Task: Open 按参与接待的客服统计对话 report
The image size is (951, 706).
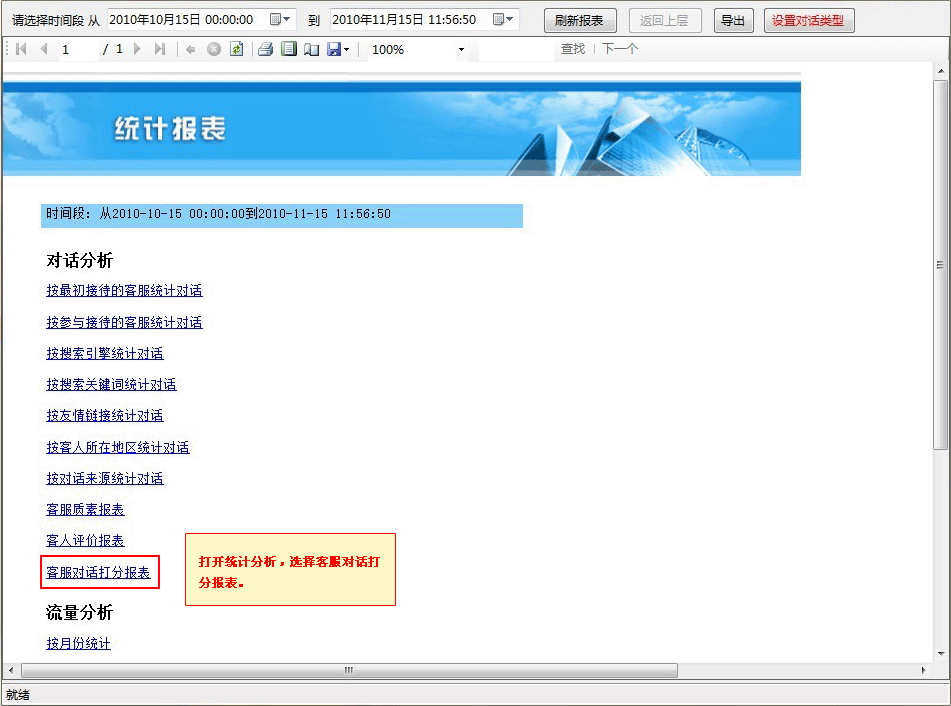Action: (x=124, y=323)
